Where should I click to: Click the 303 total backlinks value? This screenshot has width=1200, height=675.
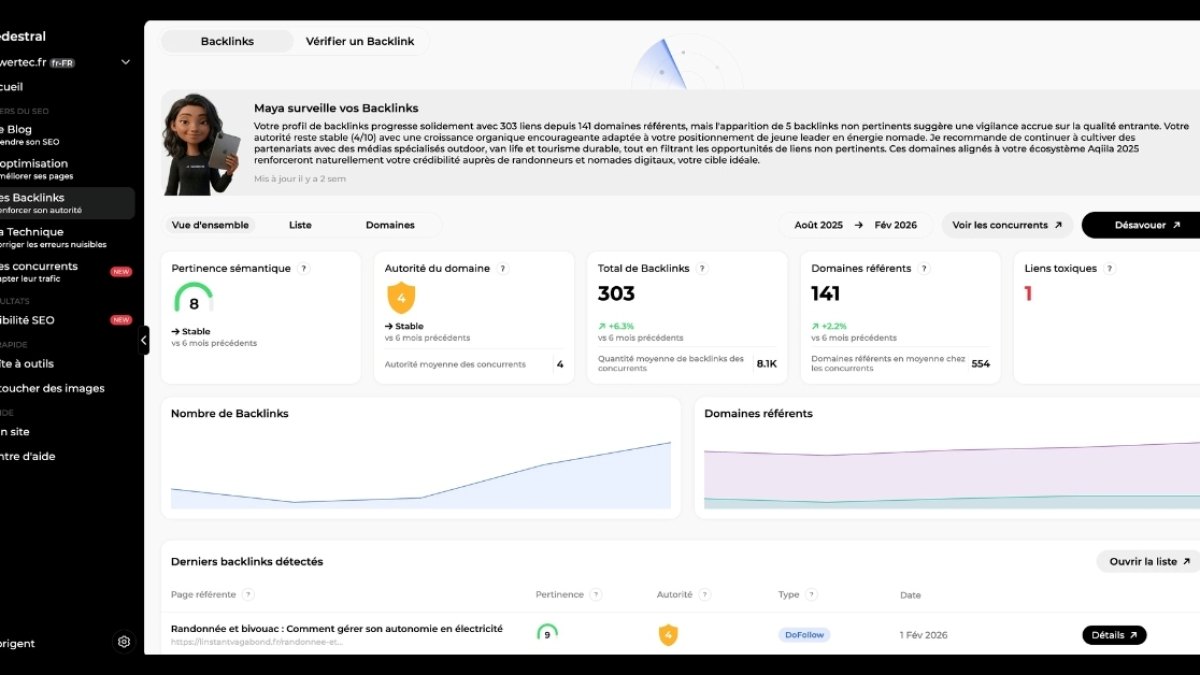pyautogui.click(x=616, y=294)
